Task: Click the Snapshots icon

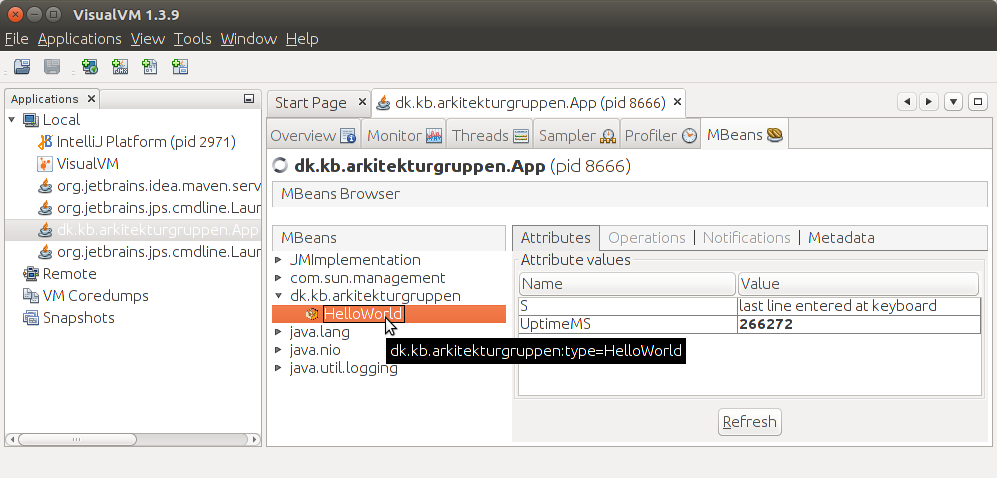Action: click(x=31, y=318)
